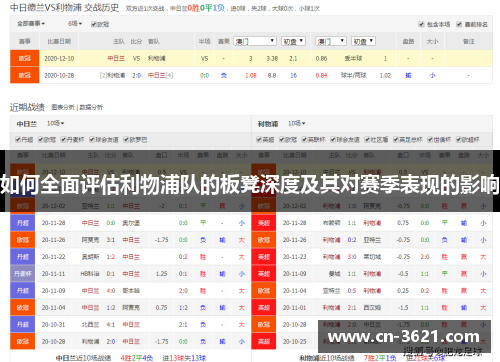Click 中日兰 0:0 score on 20-11-28
The width and height of the screenshot is (500, 362).
click(111, 223)
